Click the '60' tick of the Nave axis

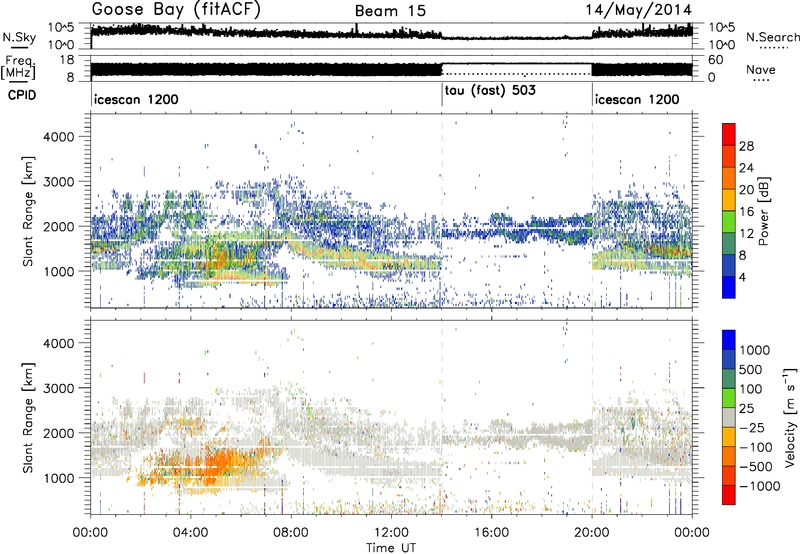tap(716, 60)
